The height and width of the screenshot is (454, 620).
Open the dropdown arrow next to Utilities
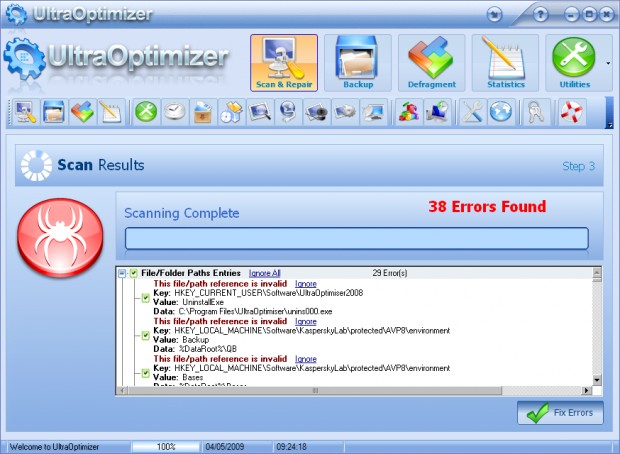pos(608,63)
